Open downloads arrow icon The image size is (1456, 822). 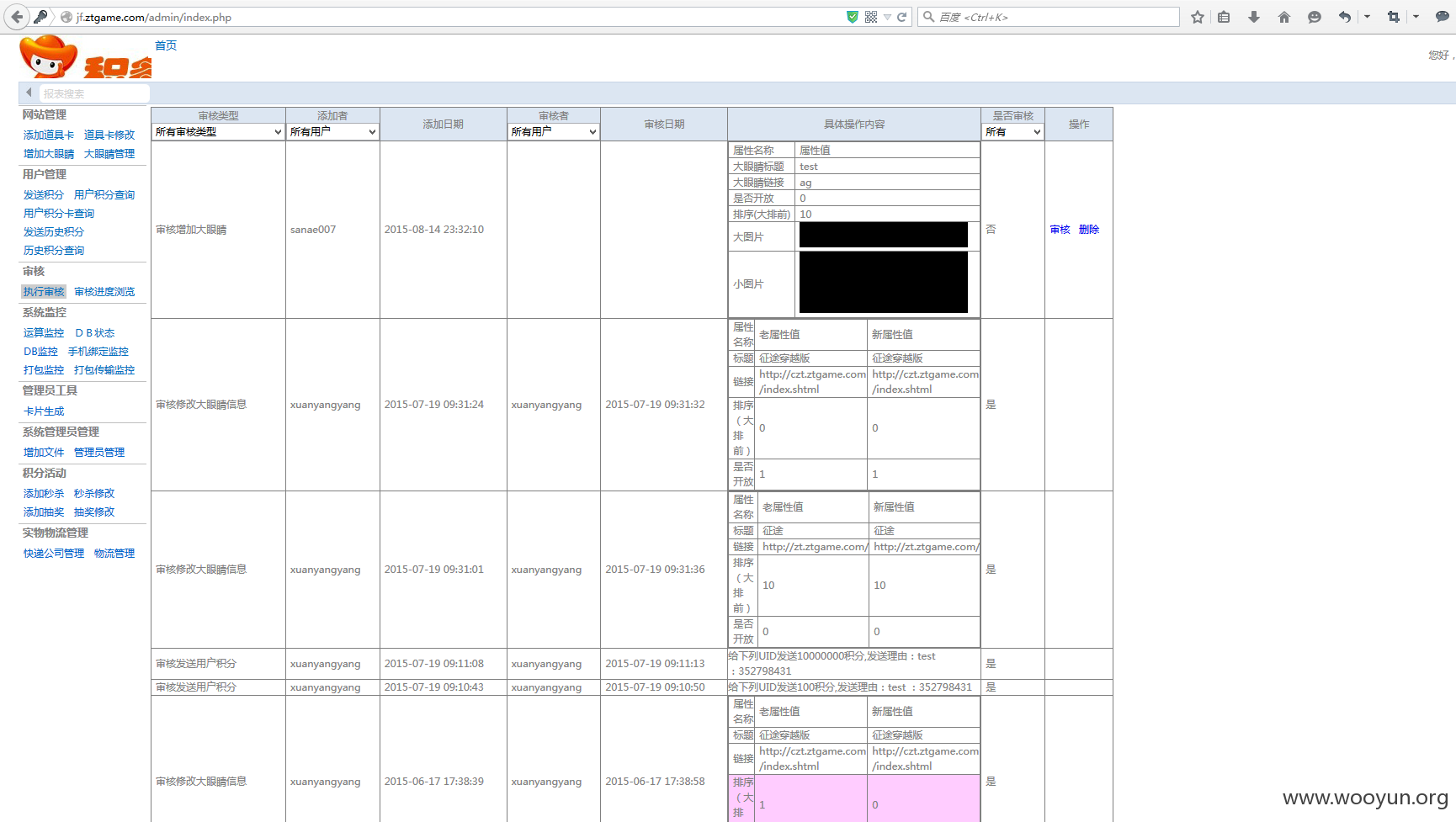click(1254, 17)
